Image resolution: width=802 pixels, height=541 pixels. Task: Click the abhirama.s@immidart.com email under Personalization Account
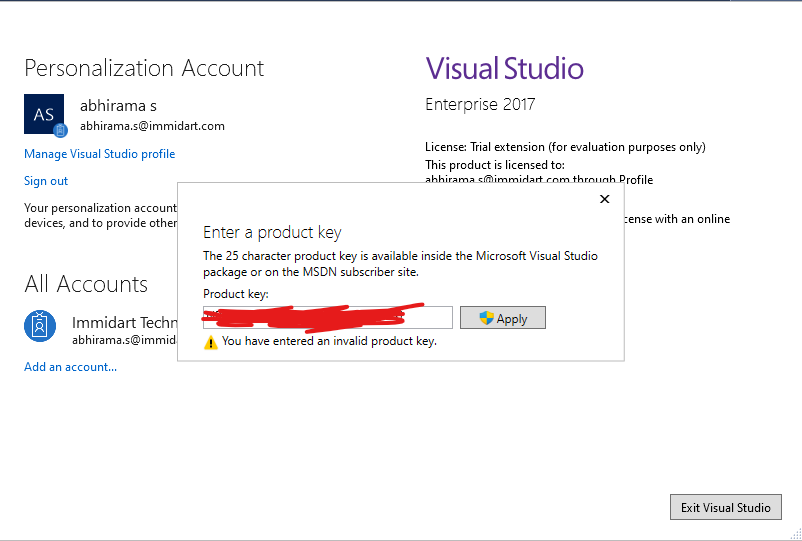pyautogui.click(x=152, y=126)
